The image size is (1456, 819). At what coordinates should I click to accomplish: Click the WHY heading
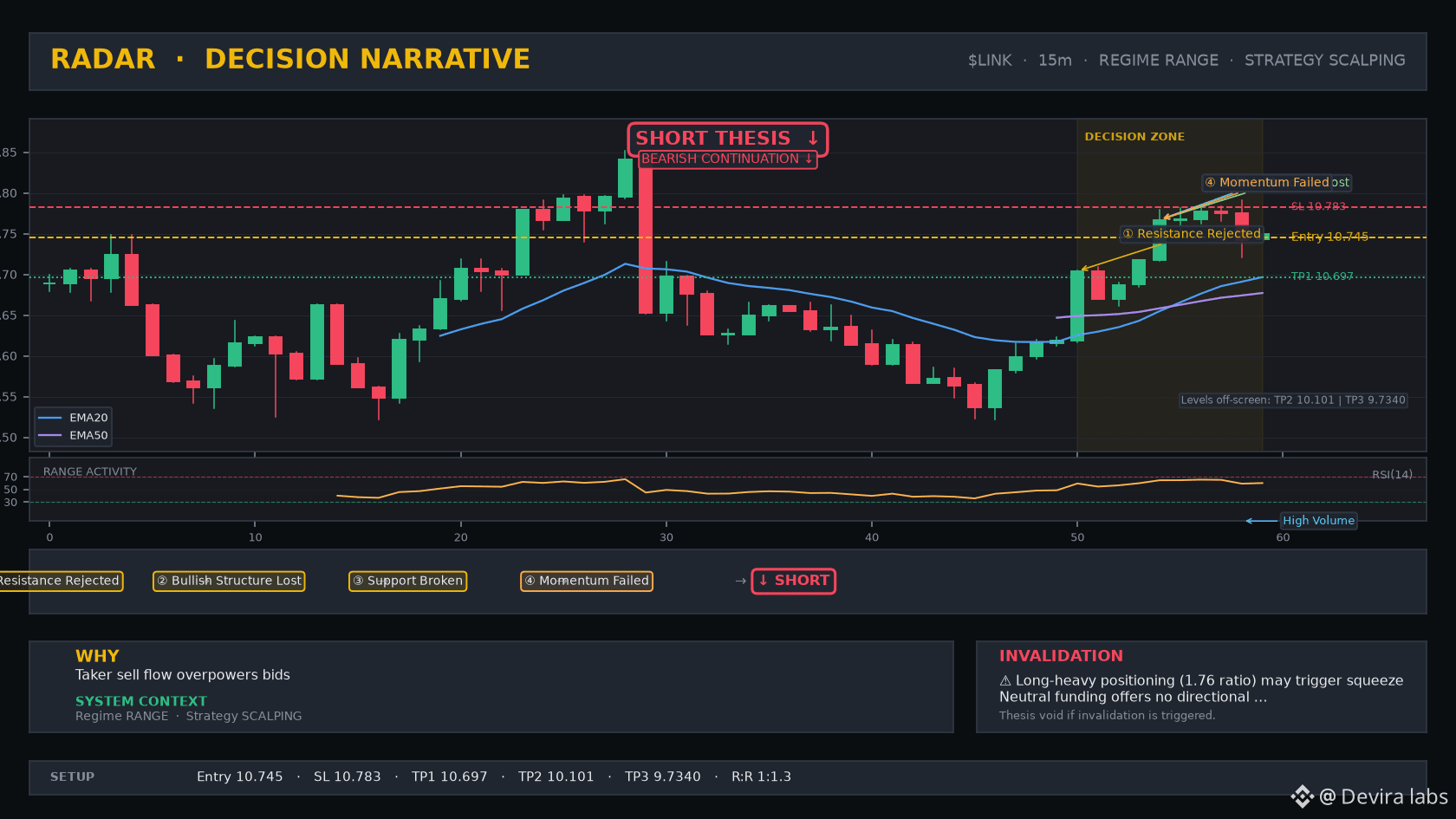(x=97, y=656)
